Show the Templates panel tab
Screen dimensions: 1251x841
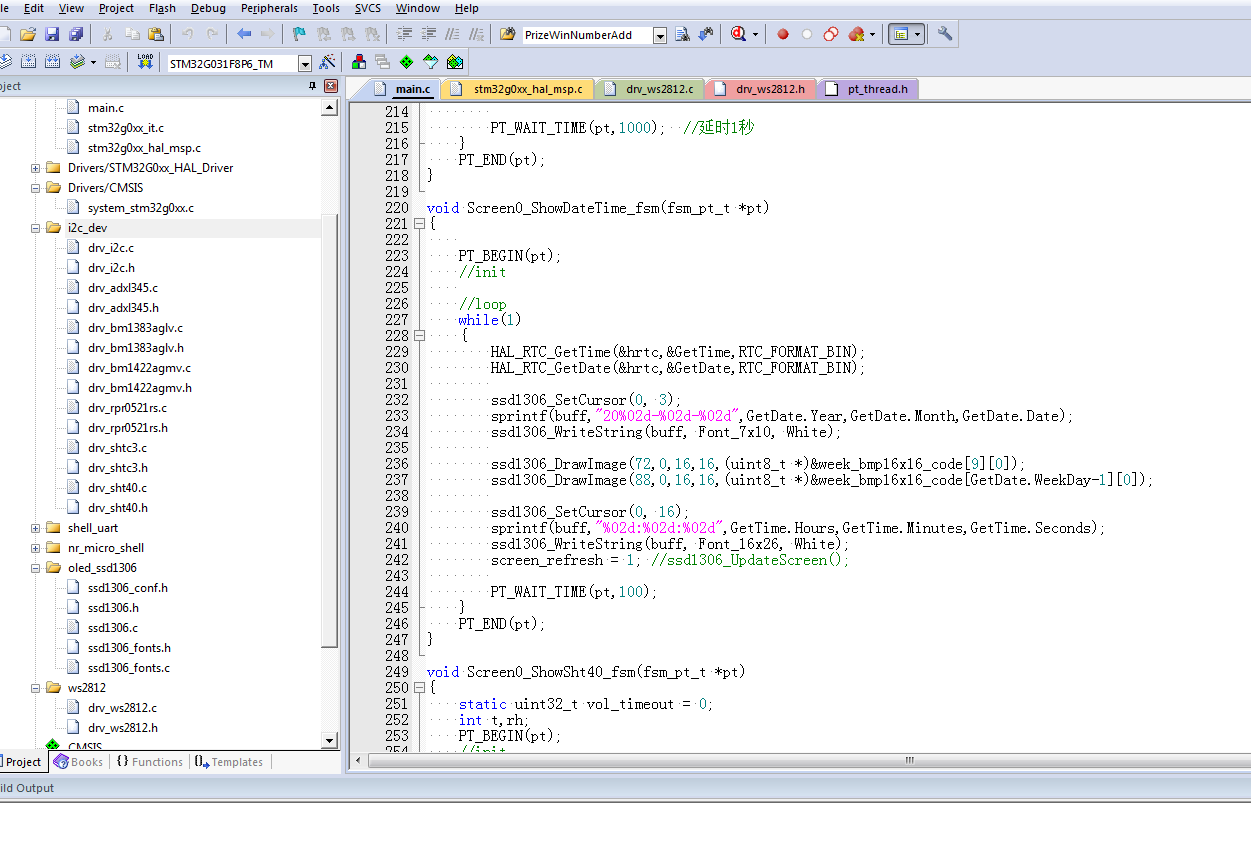pos(229,762)
